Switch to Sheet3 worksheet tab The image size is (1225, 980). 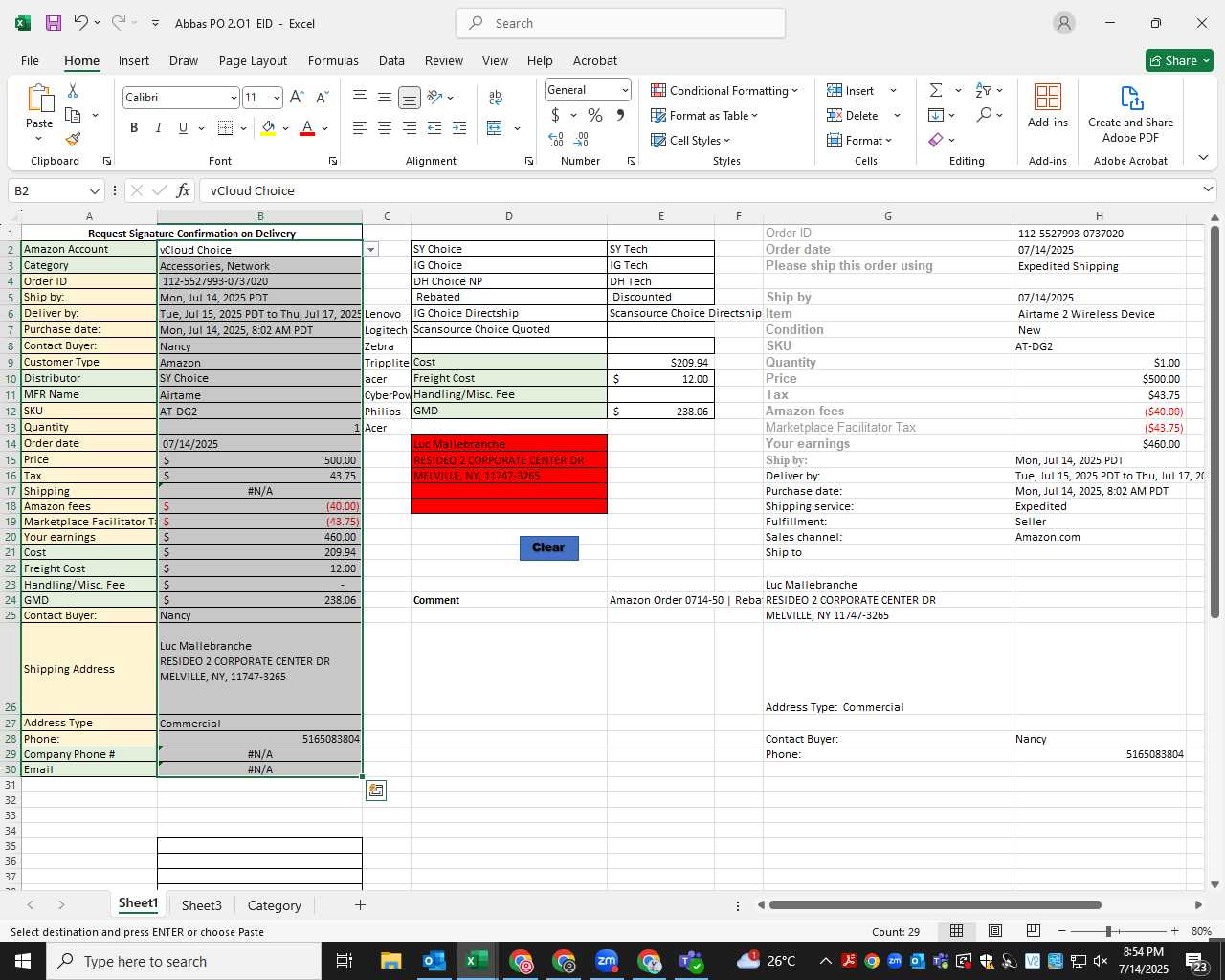coord(202,905)
